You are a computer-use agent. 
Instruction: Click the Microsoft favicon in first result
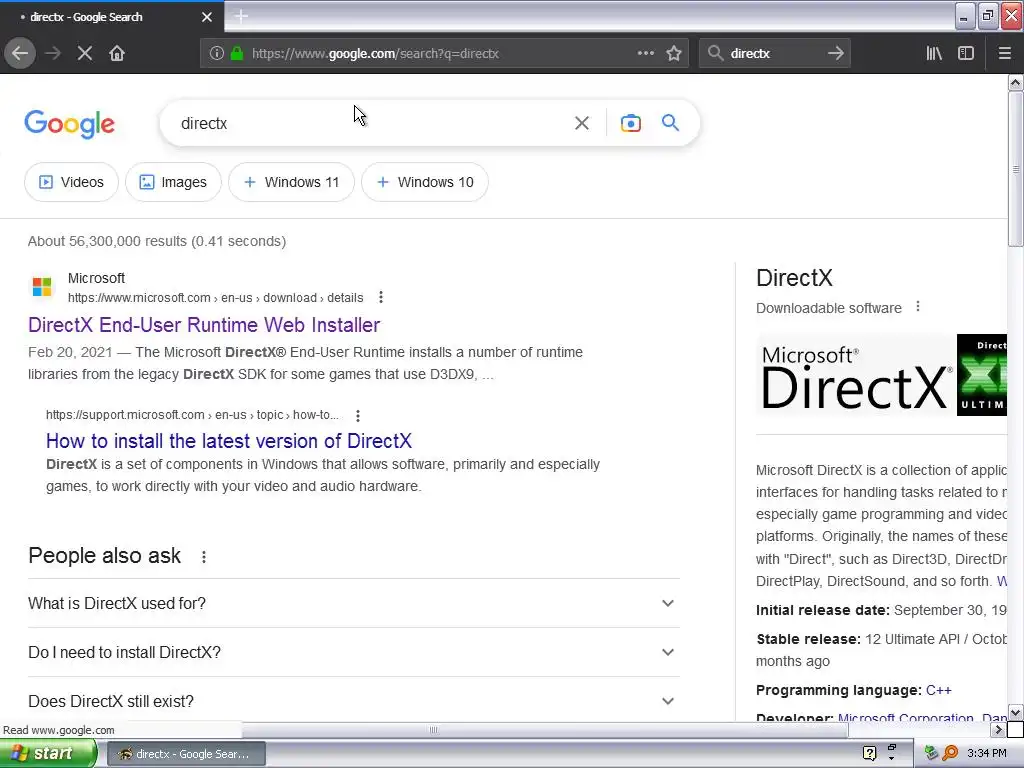(x=42, y=287)
